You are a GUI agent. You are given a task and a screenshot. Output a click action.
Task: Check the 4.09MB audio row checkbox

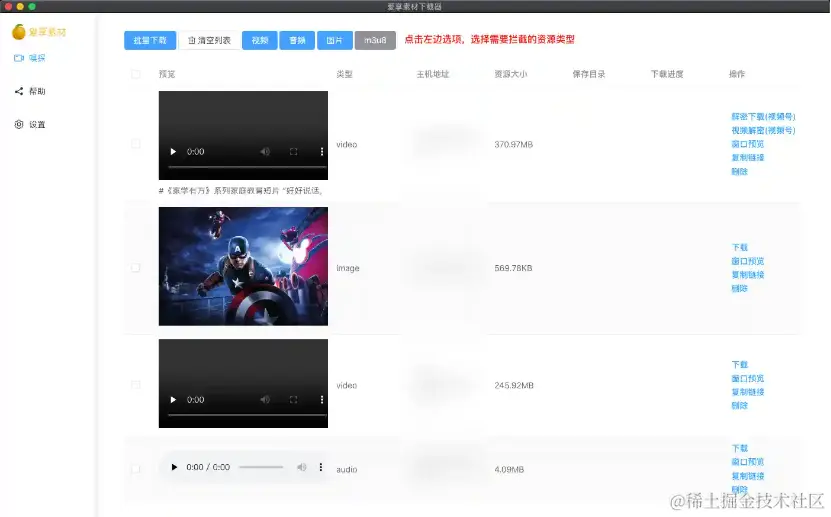click(x=136, y=469)
